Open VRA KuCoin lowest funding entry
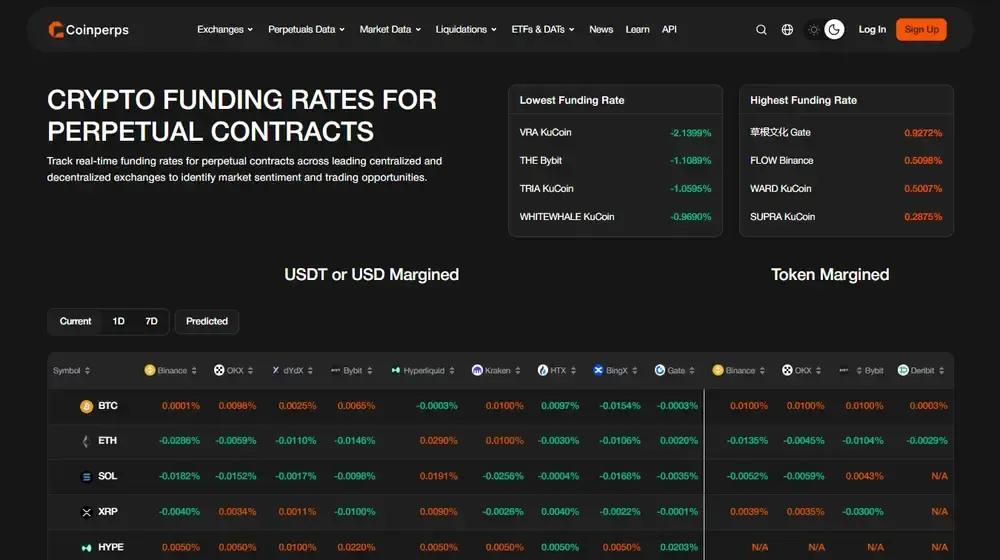The height and width of the screenshot is (560, 1000). click(x=615, y=133)
